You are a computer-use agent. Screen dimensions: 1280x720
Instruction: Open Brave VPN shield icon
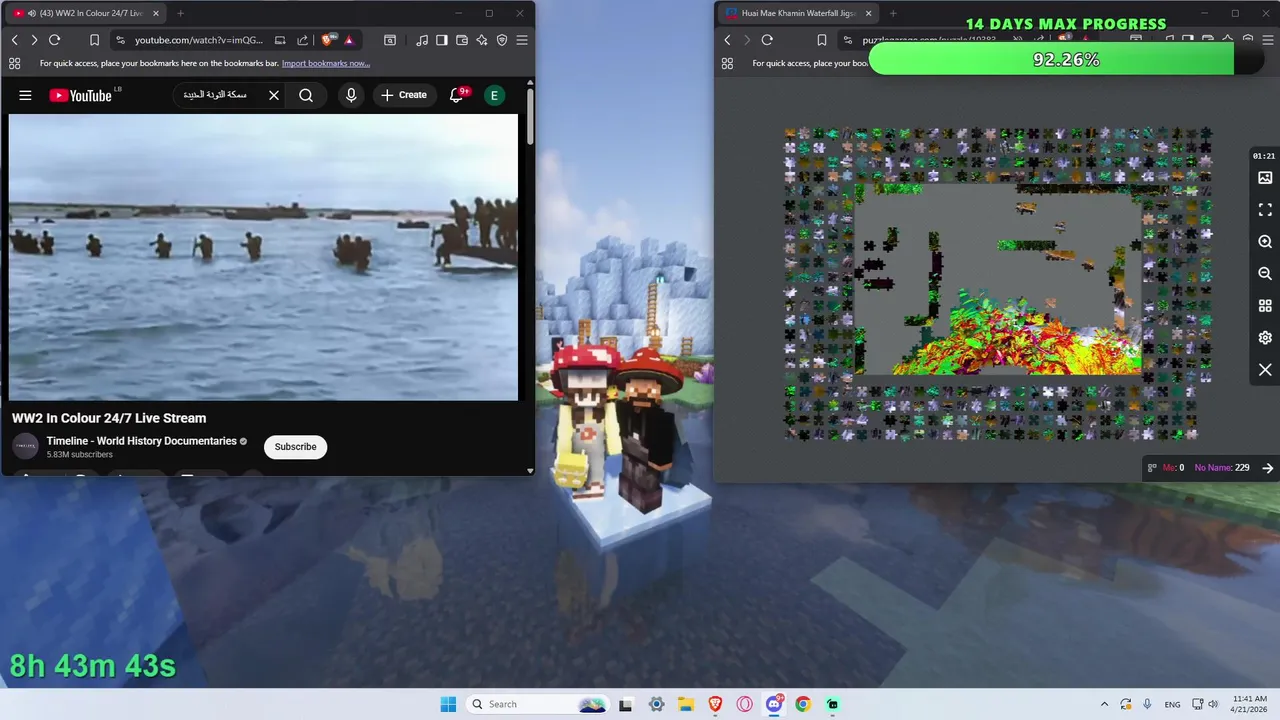click(x=502, y=40)
